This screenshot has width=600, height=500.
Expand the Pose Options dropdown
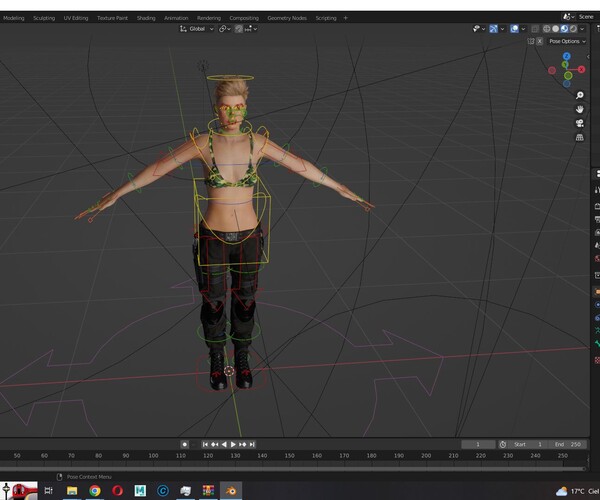click(567, 41)
